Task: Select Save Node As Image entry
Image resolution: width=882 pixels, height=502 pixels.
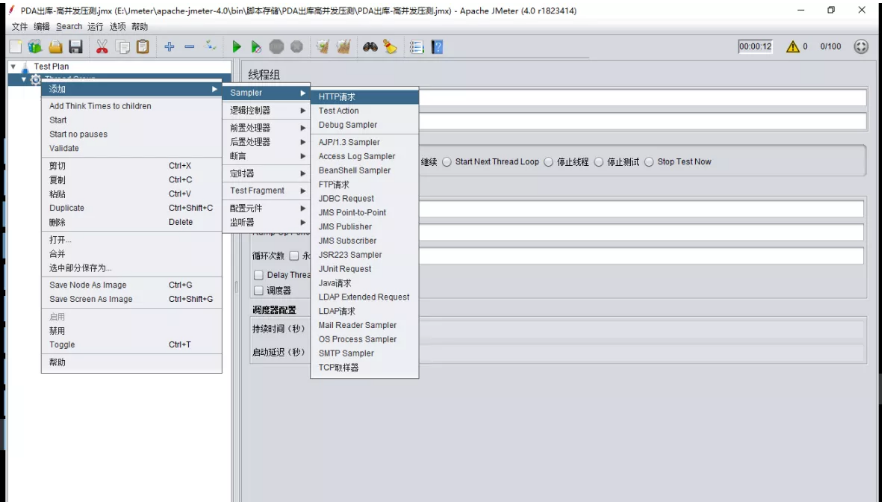Action: coord(132,285)
